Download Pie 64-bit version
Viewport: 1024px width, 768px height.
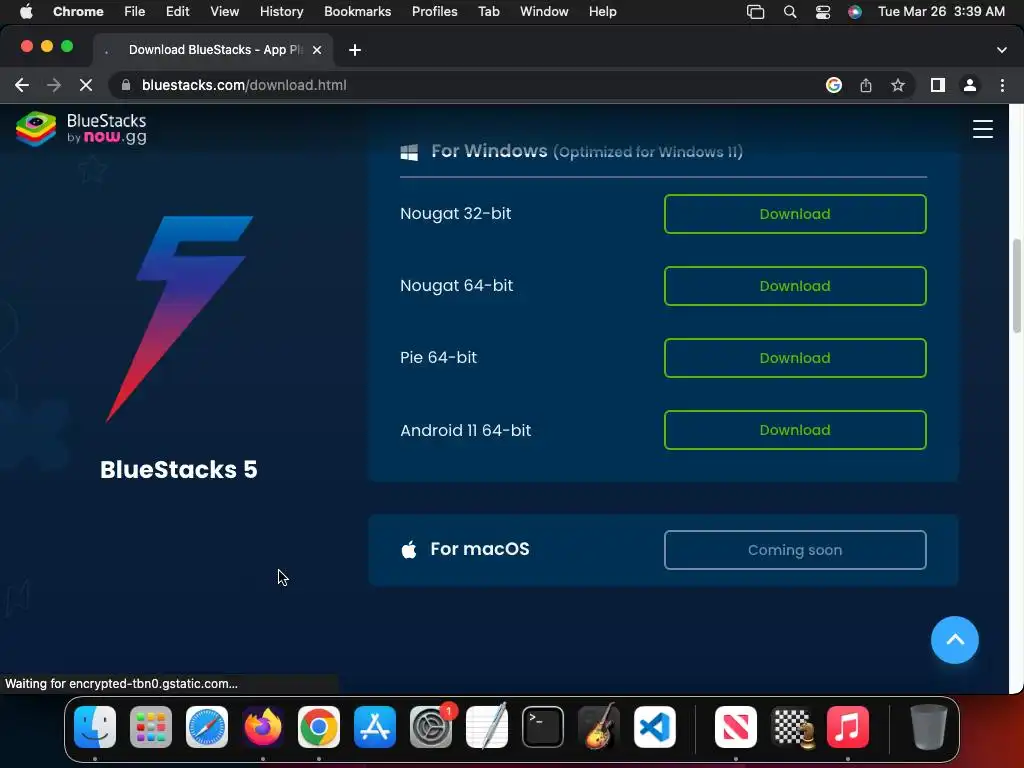tap(795, 357)
